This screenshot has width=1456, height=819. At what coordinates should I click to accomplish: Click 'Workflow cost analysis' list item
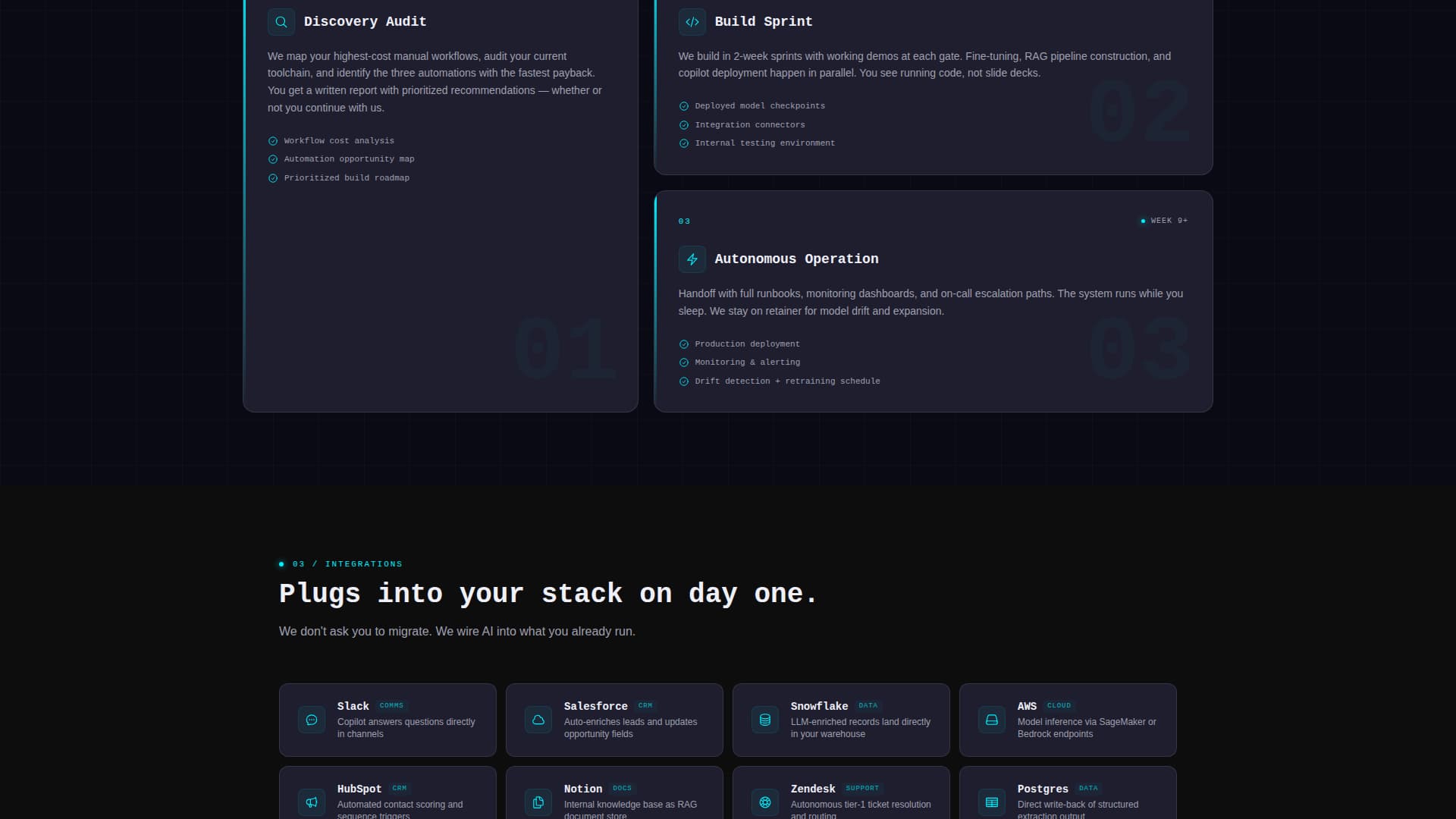point(339,141)
